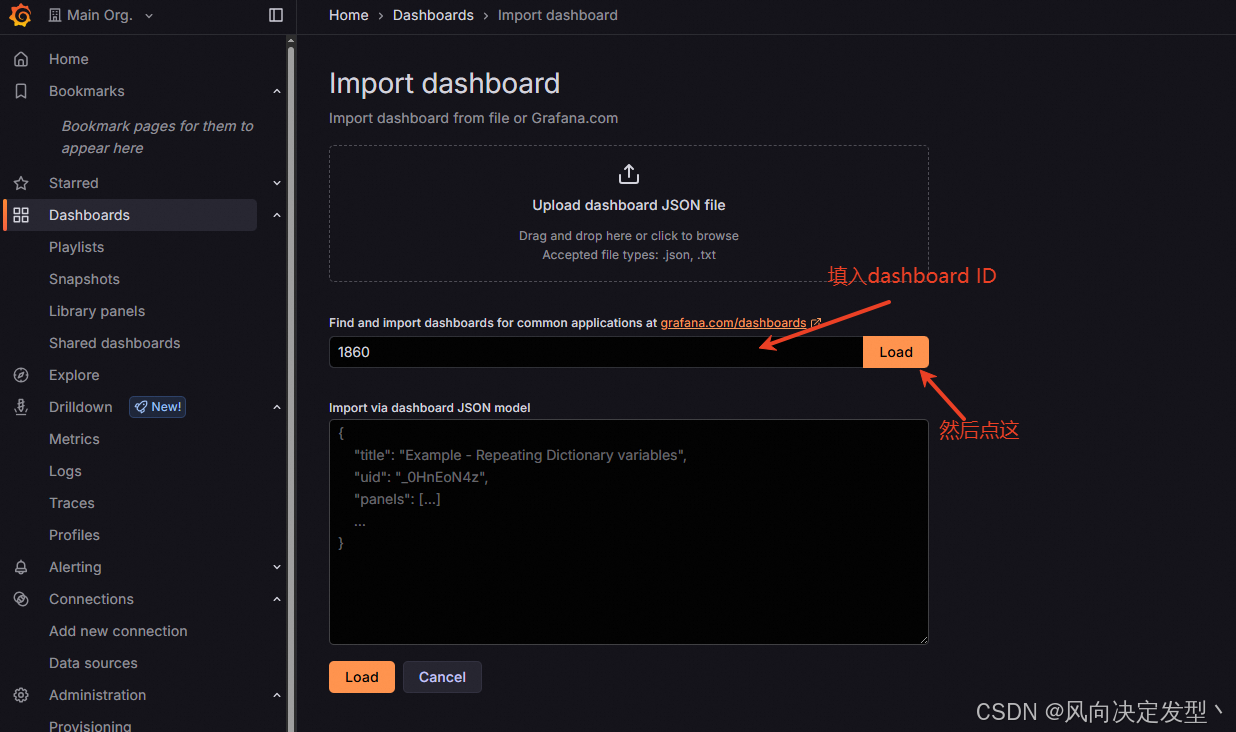Open Administration in the sidebar
Screen dimensions: 1236x732
tap(97, 695)
